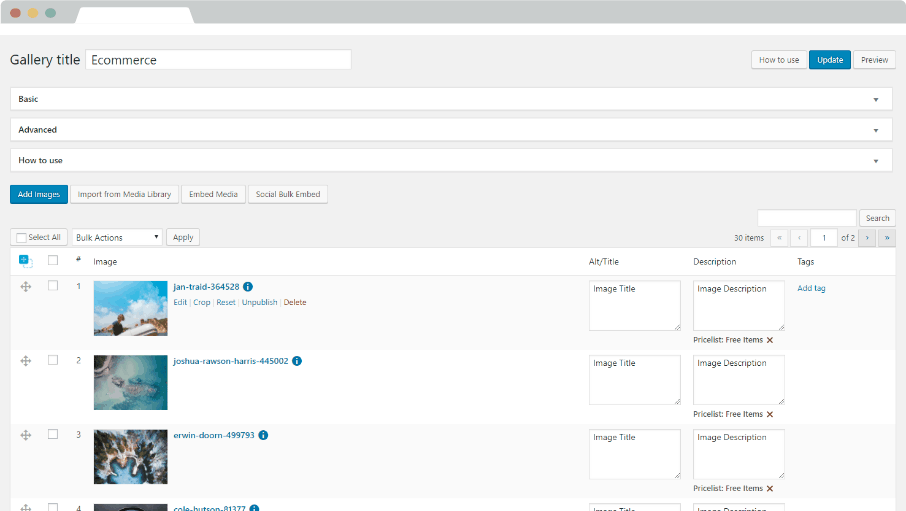Viewport: 906px width, 511px height.
Task: Check the Select All checkbox
Action: pyautogui.click(x=21, y=238)
